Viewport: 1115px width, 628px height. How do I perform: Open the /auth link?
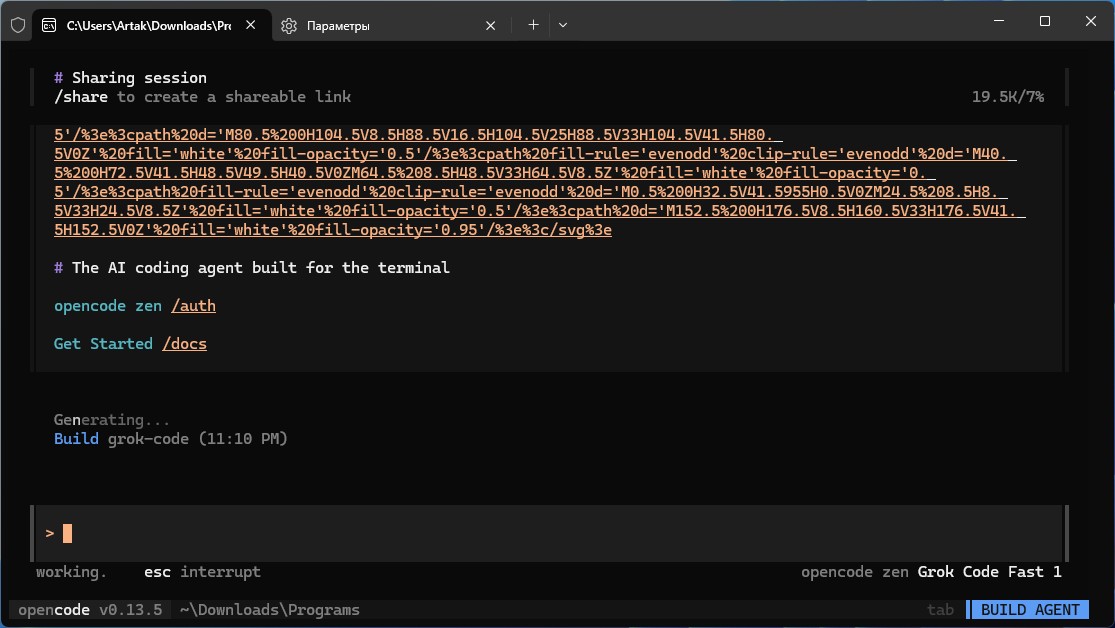coord(193,306)
